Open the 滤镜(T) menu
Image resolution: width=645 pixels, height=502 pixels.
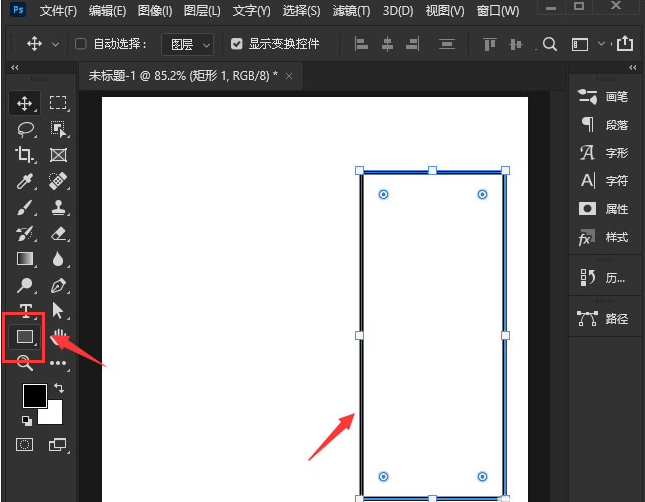(x=351, y=11)
